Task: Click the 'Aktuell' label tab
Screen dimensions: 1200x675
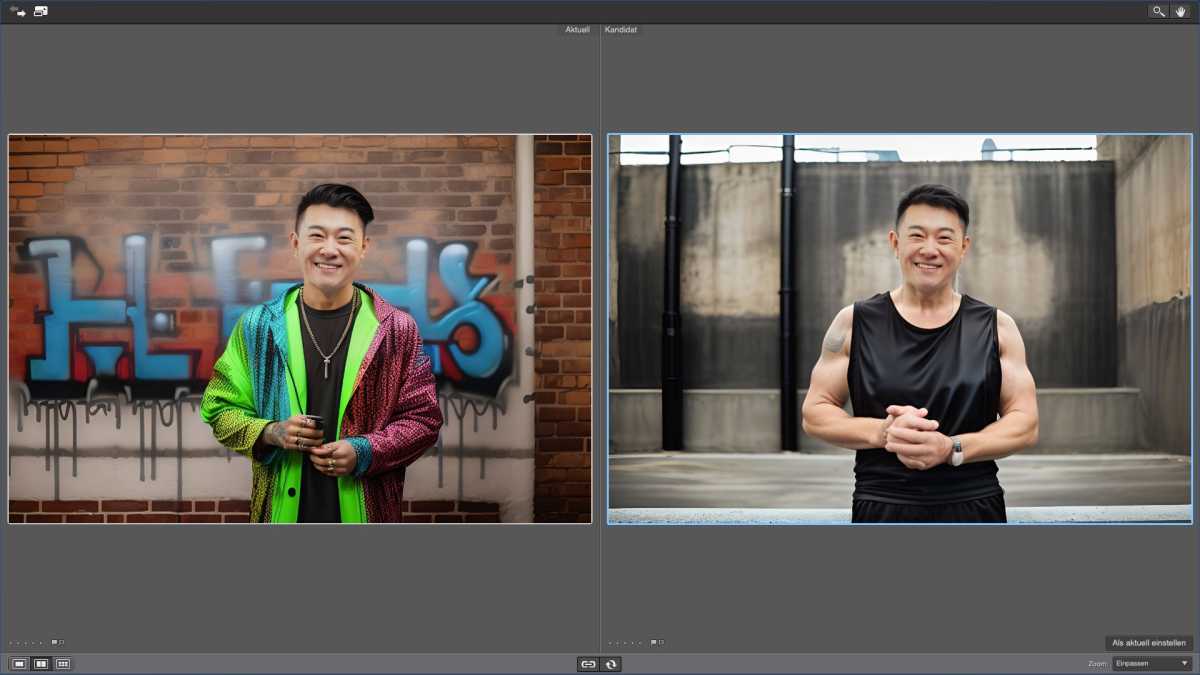Action: pos(577,30)
